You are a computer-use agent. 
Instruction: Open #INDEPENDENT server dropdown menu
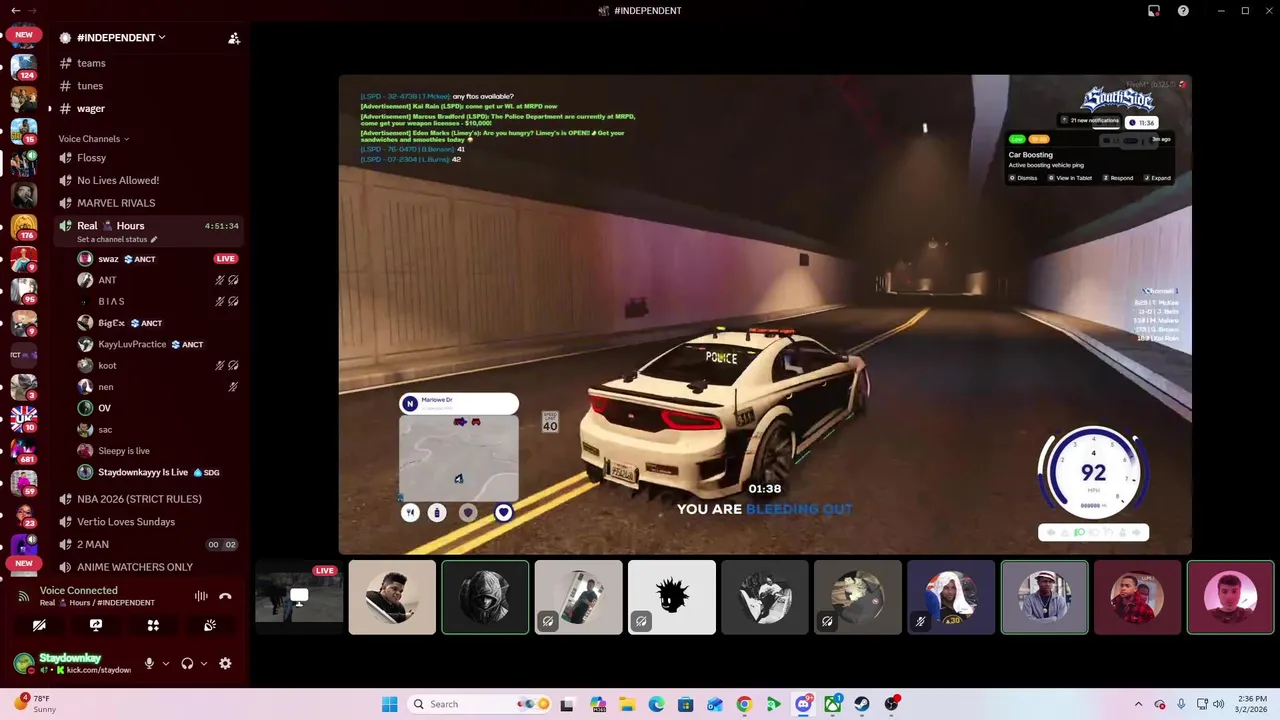pyautogui.click(x=120, y=38)
